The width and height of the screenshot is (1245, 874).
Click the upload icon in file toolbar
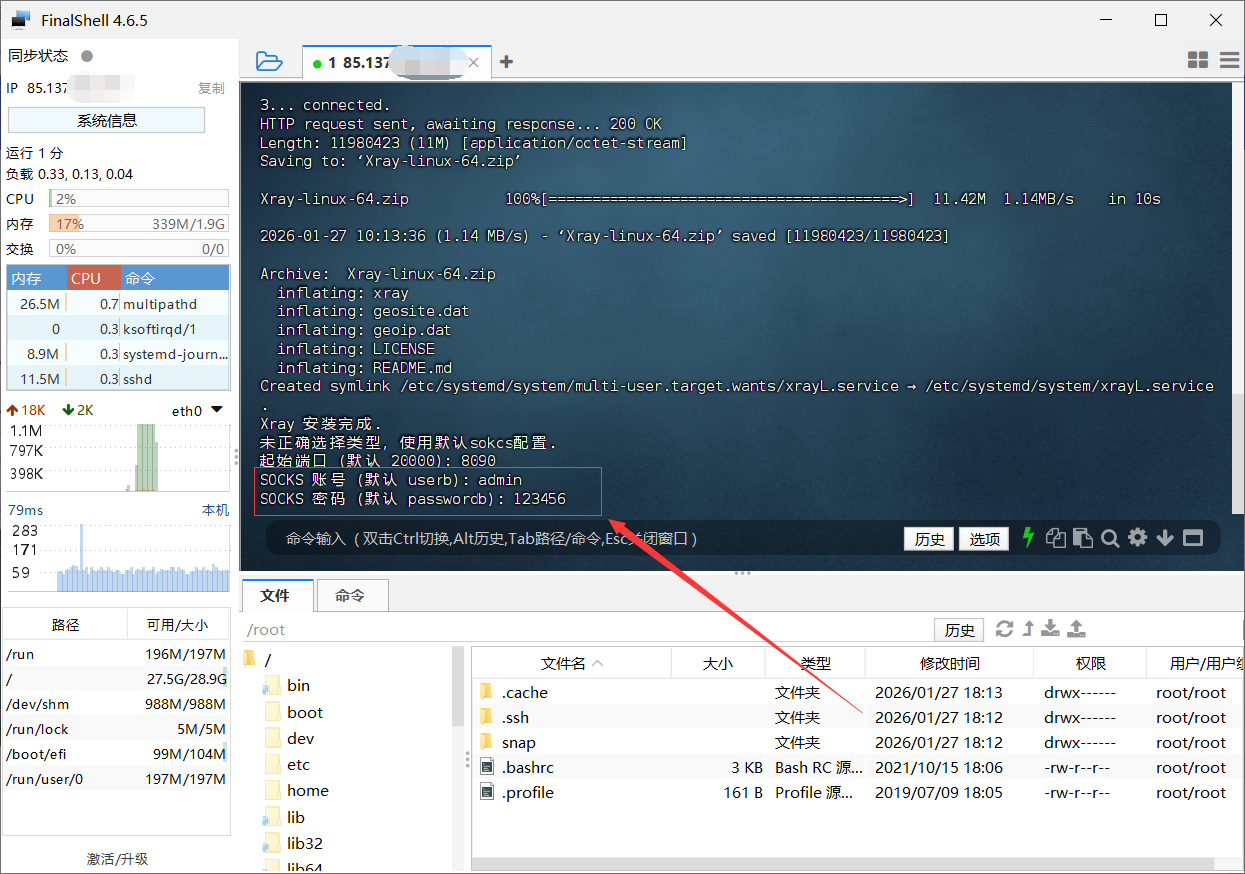tap(1076, 629)
